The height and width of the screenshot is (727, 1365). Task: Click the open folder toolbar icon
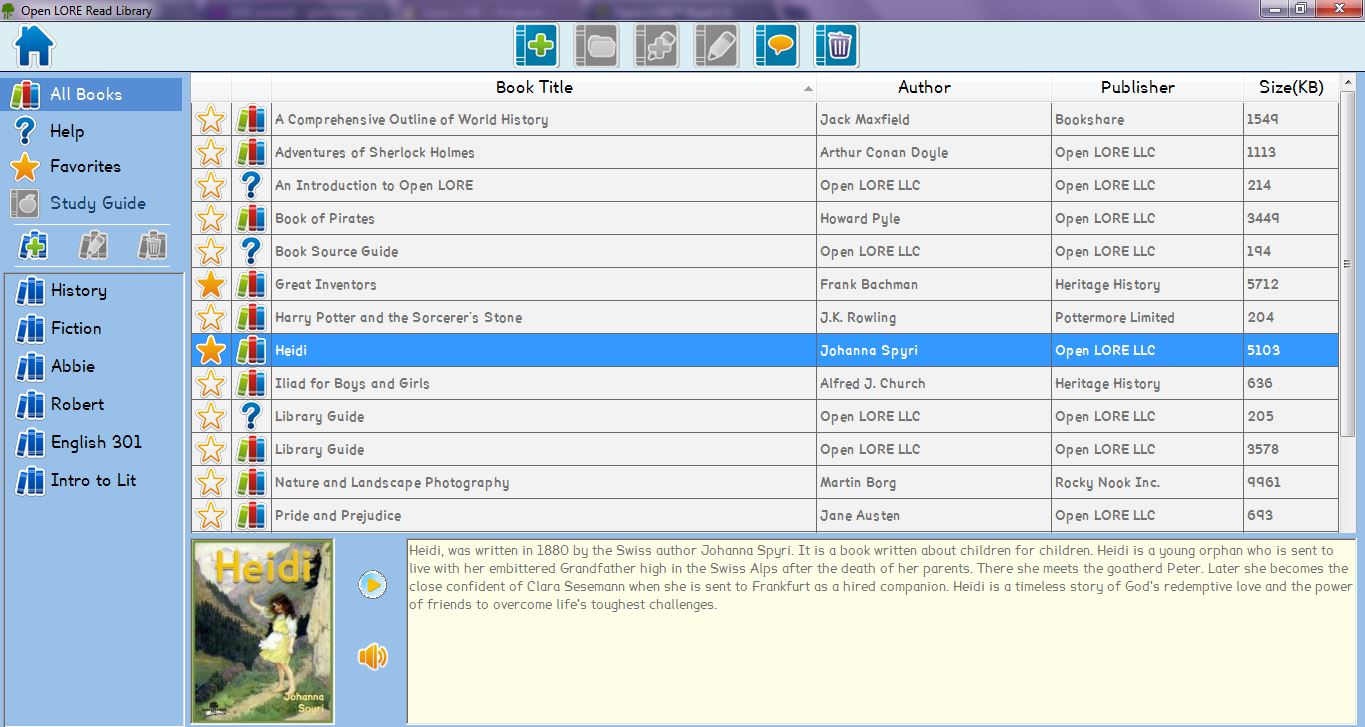coord(596,46)
